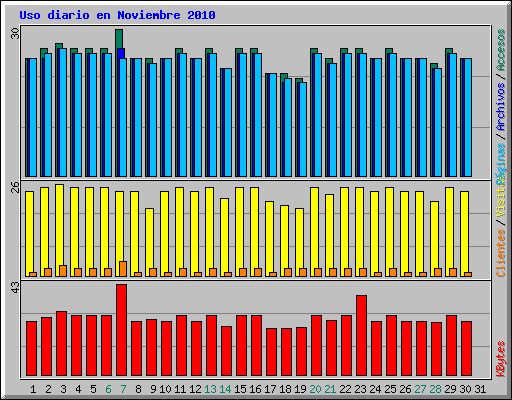Click the red KBytes bar for day 23
Viewport: 512px width, 400px height.
[x=361, y=335]
